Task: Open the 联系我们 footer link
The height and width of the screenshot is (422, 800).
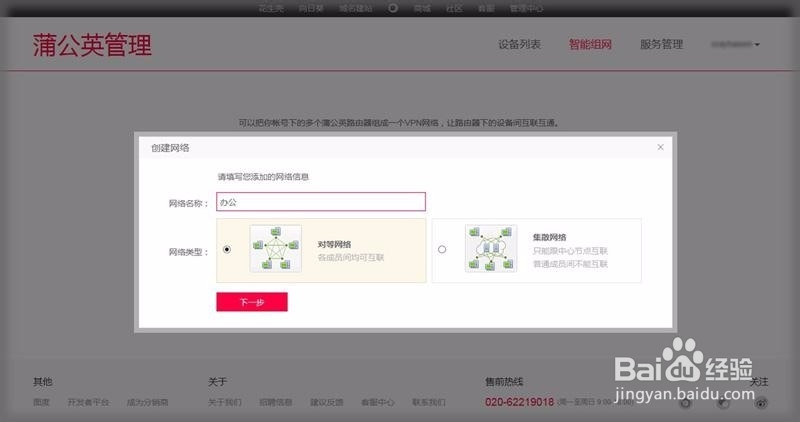Action: tap(429, 402)
